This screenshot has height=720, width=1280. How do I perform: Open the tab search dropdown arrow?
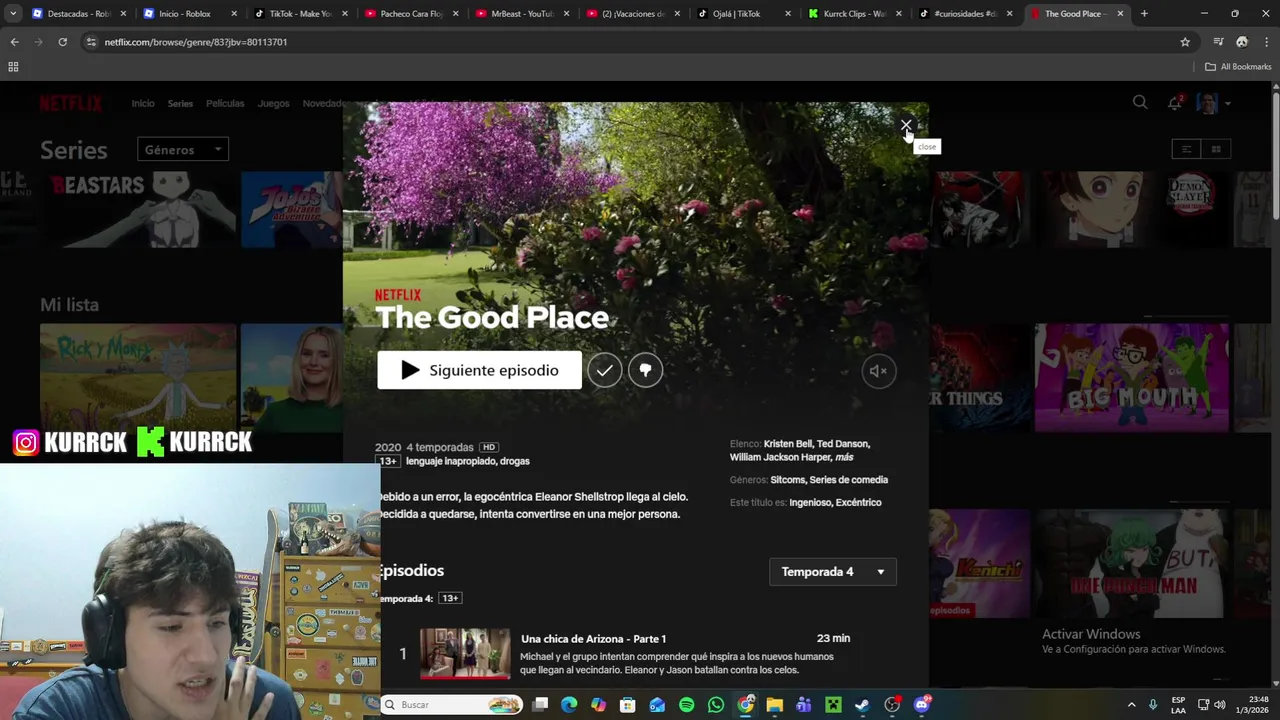13,14
